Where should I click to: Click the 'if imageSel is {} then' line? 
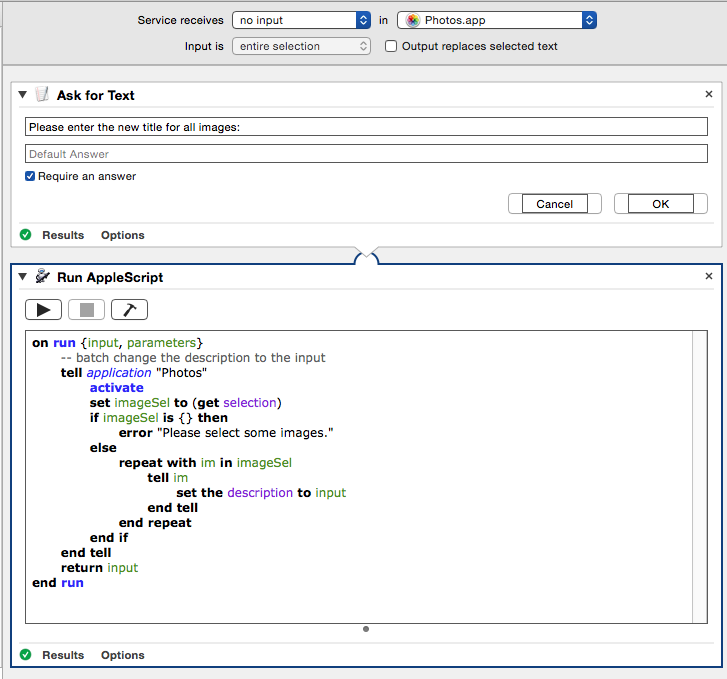[159, 417]
